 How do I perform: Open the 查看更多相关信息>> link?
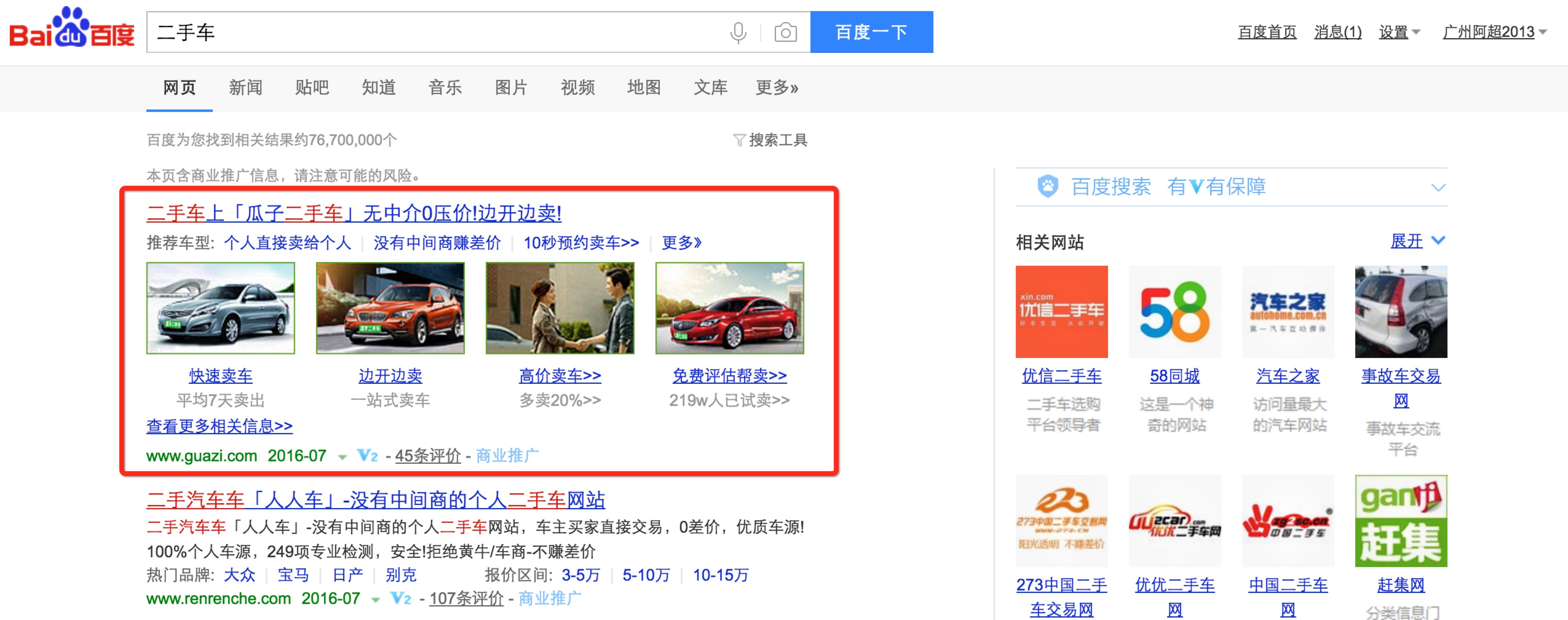219,426
